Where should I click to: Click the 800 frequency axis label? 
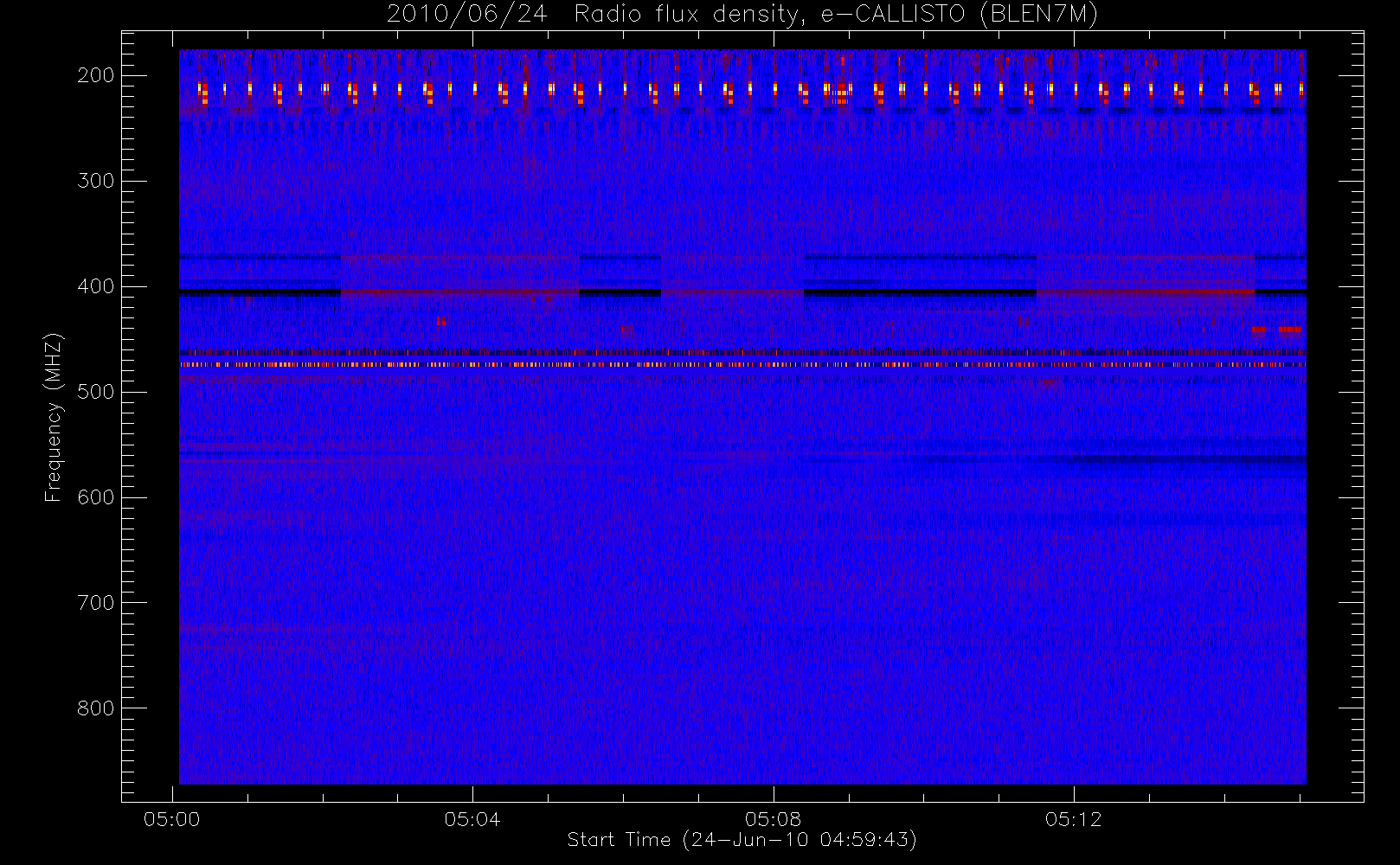point(96,708)
